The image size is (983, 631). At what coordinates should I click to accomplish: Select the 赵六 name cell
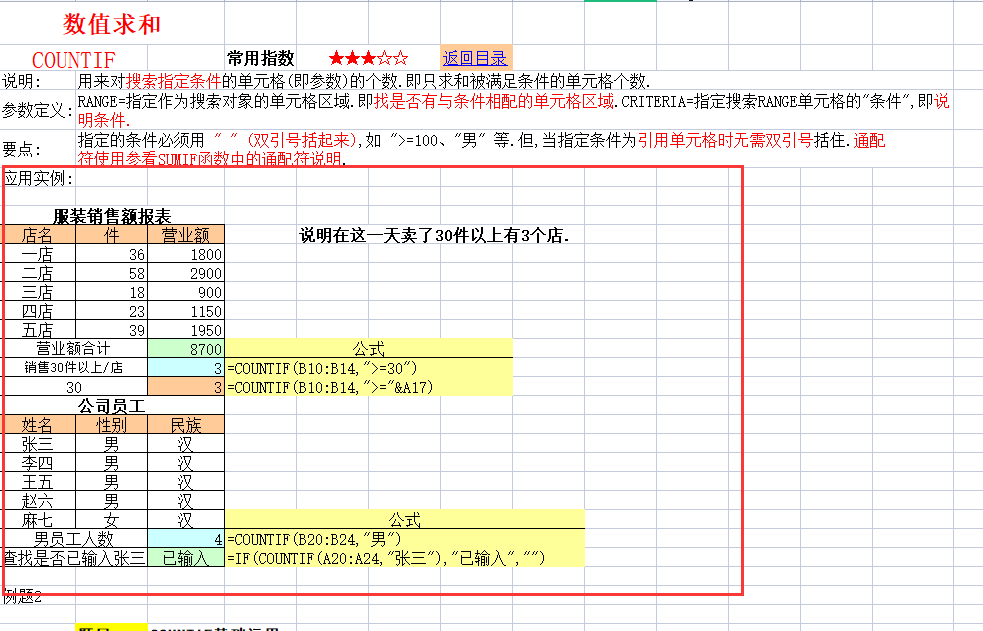click(x=39, y=501)
